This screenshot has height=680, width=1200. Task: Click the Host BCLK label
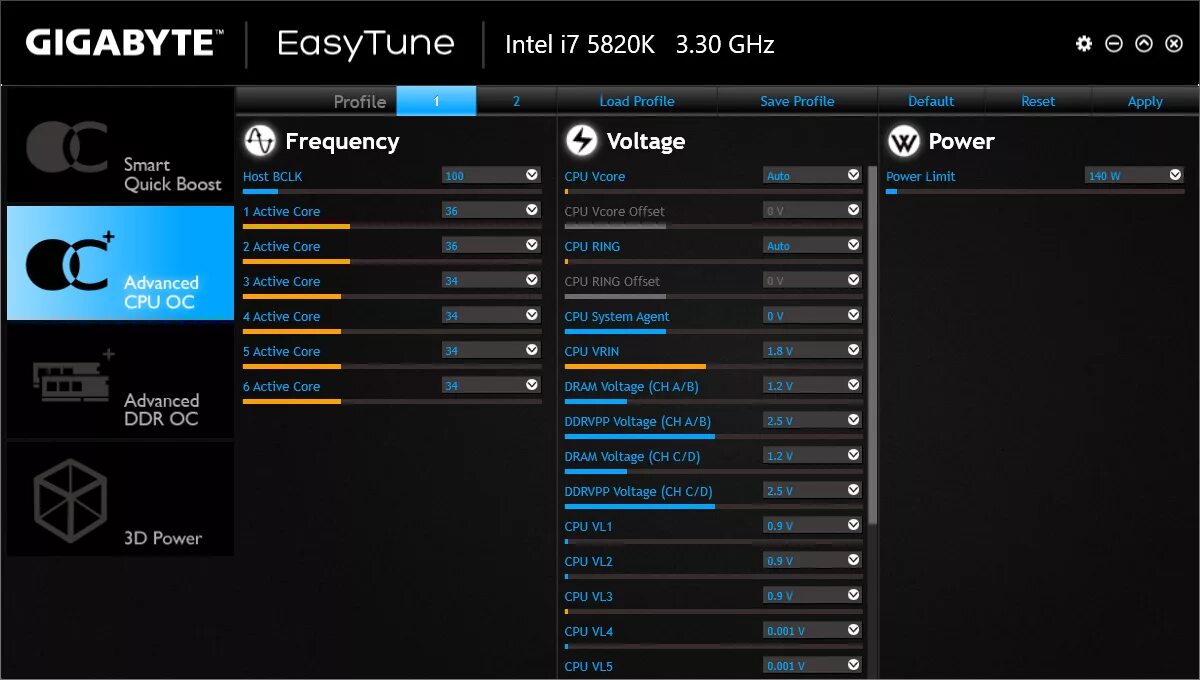click(x=272, y=176)
